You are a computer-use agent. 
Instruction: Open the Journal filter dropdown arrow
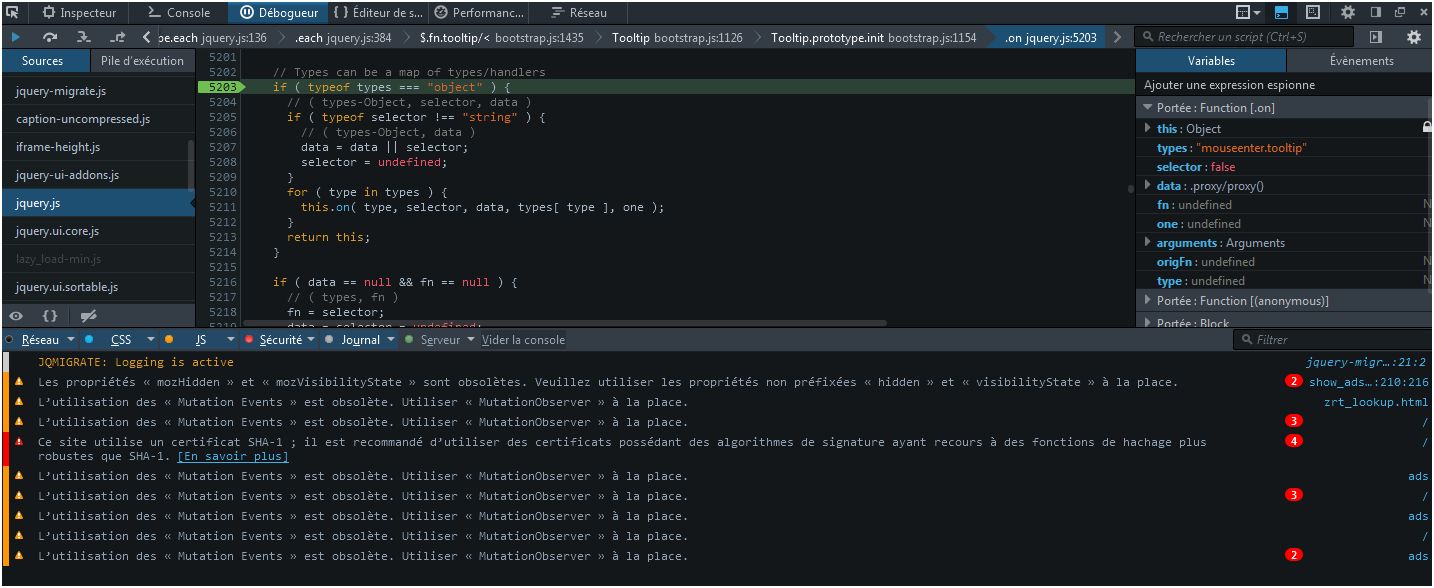tap(391, 340)
